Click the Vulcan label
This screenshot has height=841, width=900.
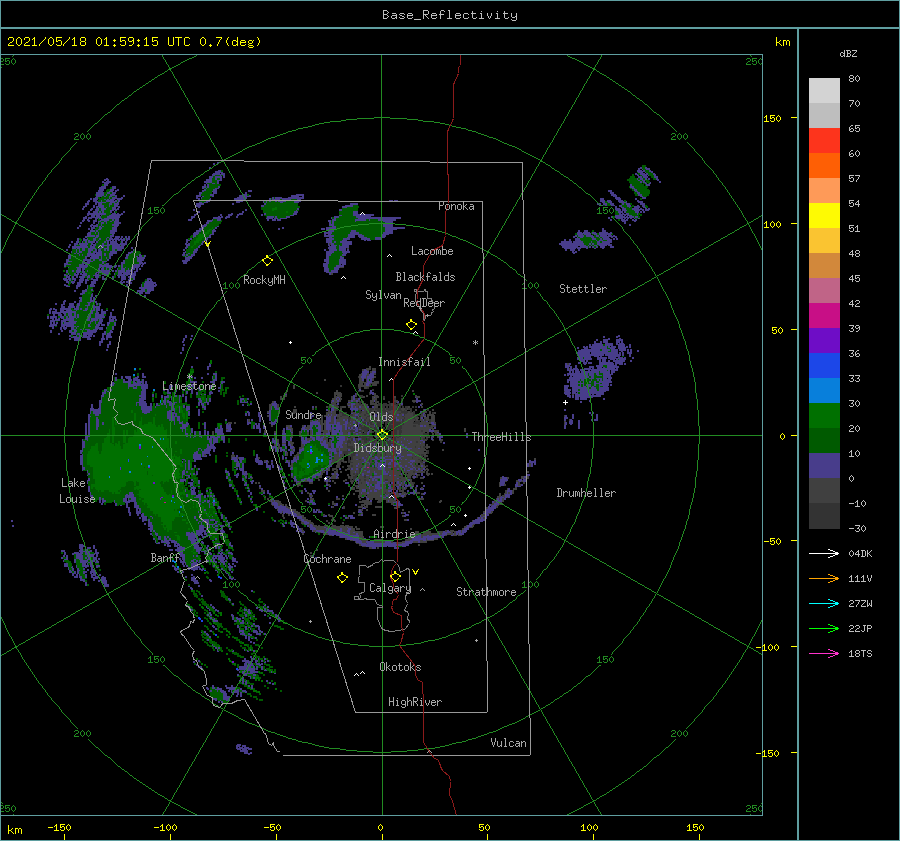coord(508,743)
